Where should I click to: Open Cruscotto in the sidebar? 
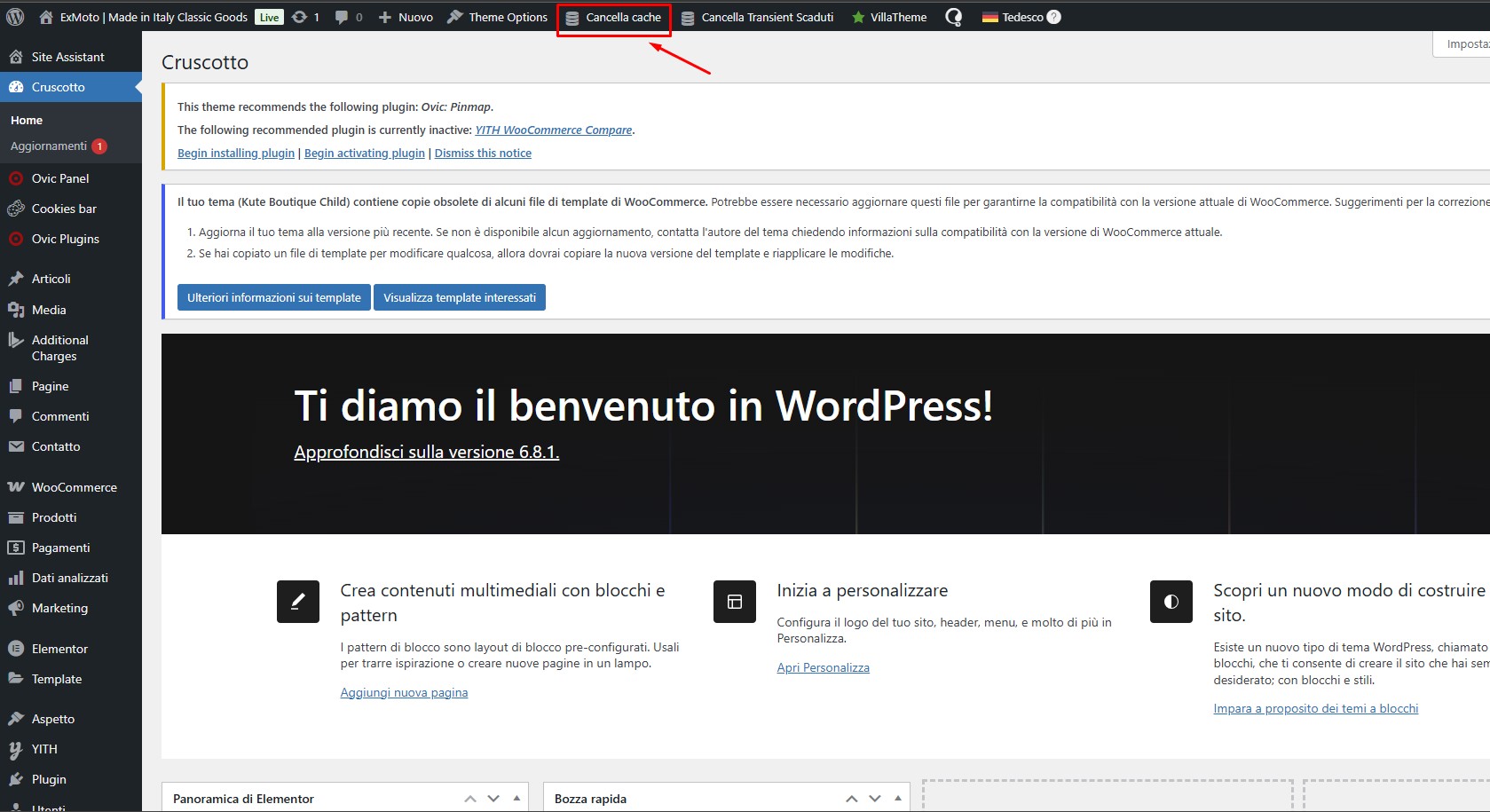[x=71, y=87]
